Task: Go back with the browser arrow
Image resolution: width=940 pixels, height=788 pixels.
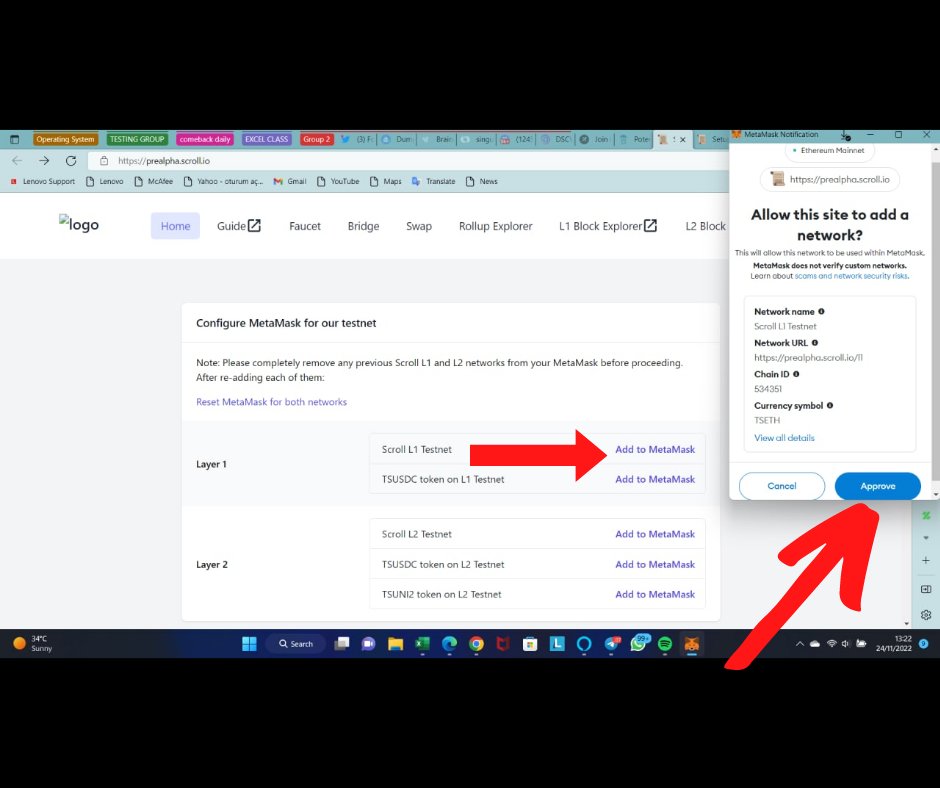Action: [17, 161]
